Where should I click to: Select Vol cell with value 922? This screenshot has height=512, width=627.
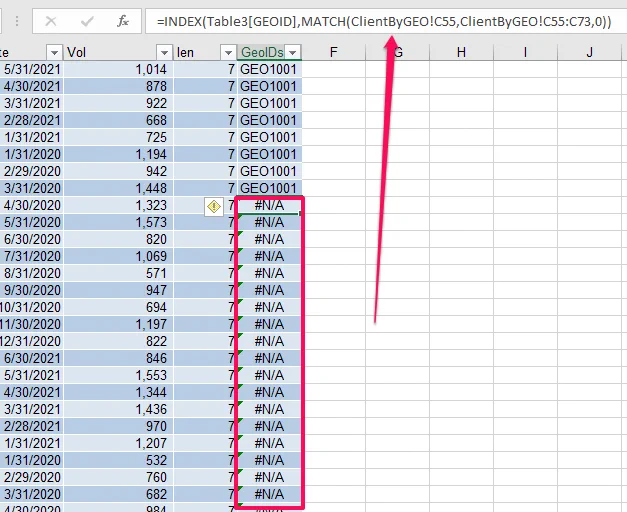118,104
